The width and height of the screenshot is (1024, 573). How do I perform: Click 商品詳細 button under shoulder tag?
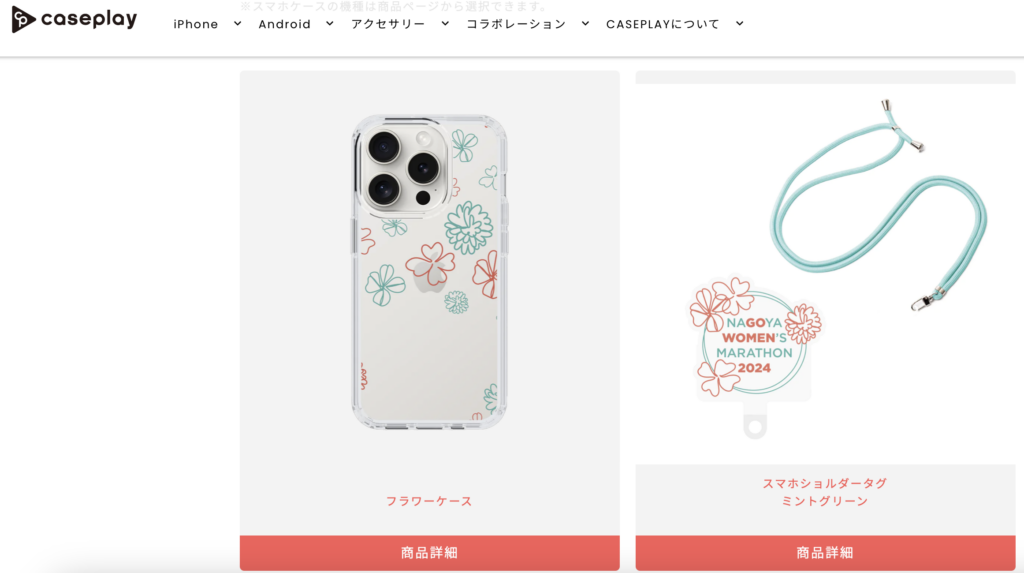tap(825, 553)
